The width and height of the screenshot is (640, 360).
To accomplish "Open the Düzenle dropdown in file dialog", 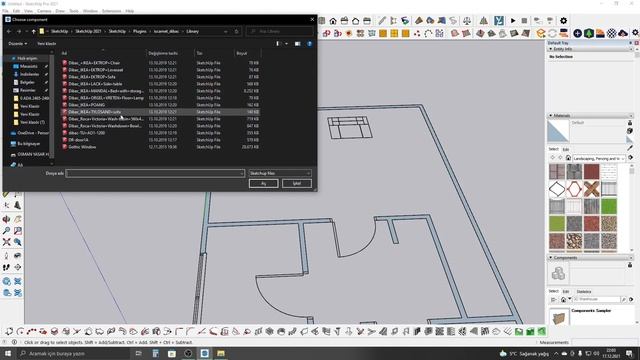I will [18, 44].
